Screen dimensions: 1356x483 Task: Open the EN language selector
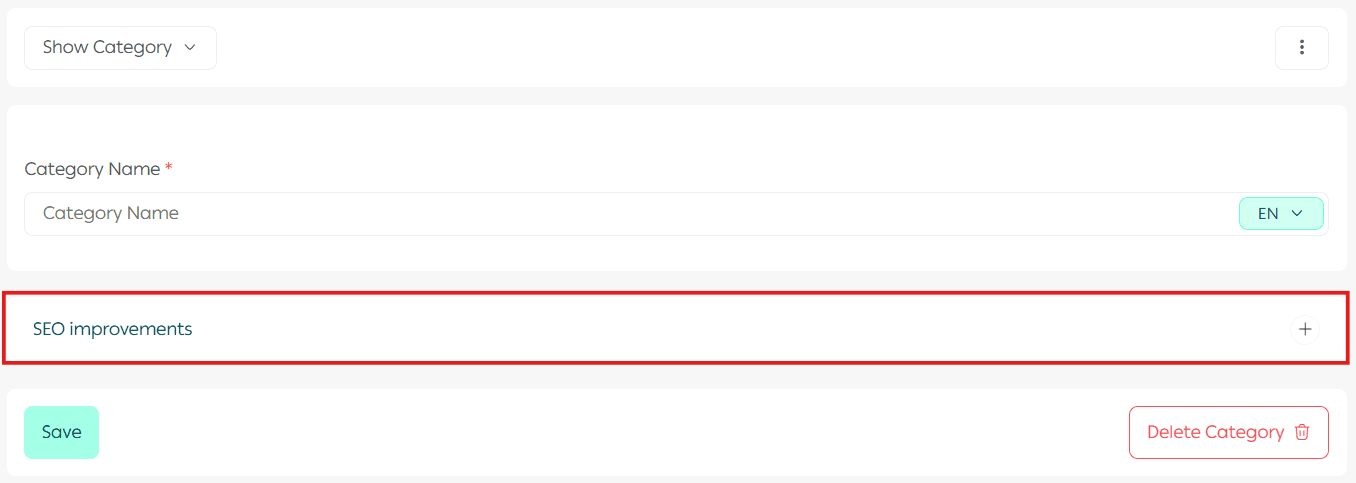click(1280, 214)
